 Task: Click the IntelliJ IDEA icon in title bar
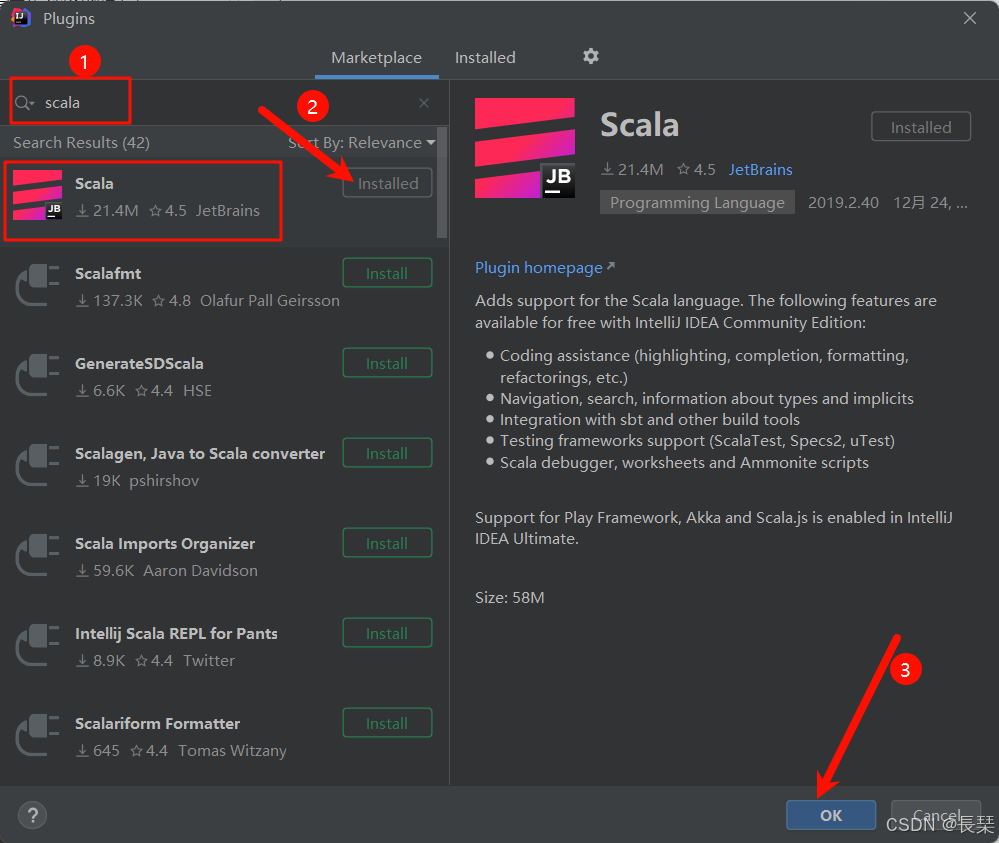(20, 18)
